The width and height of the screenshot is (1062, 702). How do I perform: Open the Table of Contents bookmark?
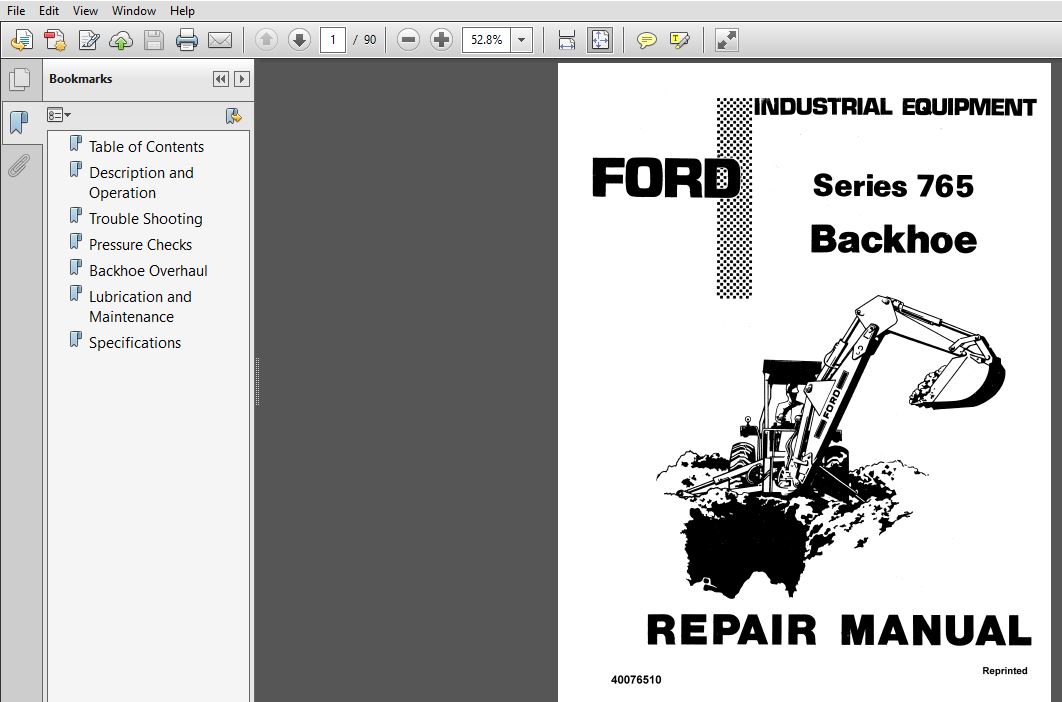point(146,146)
